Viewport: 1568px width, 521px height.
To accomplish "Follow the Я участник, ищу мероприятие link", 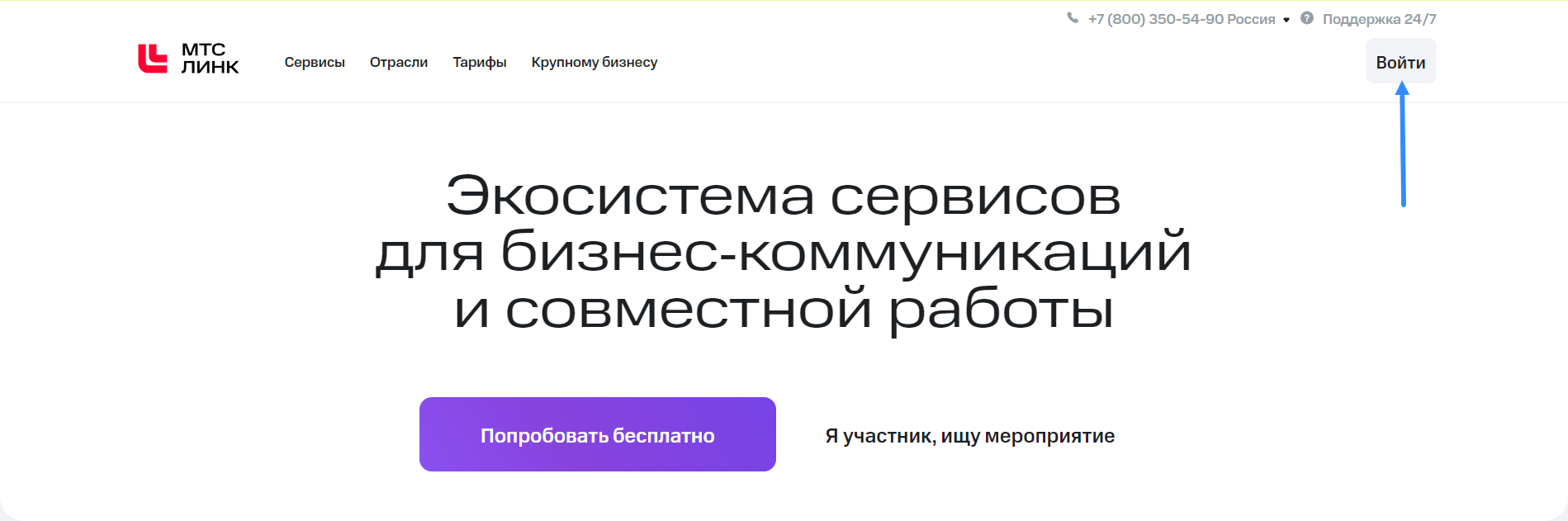I will (x=970, y=436).
